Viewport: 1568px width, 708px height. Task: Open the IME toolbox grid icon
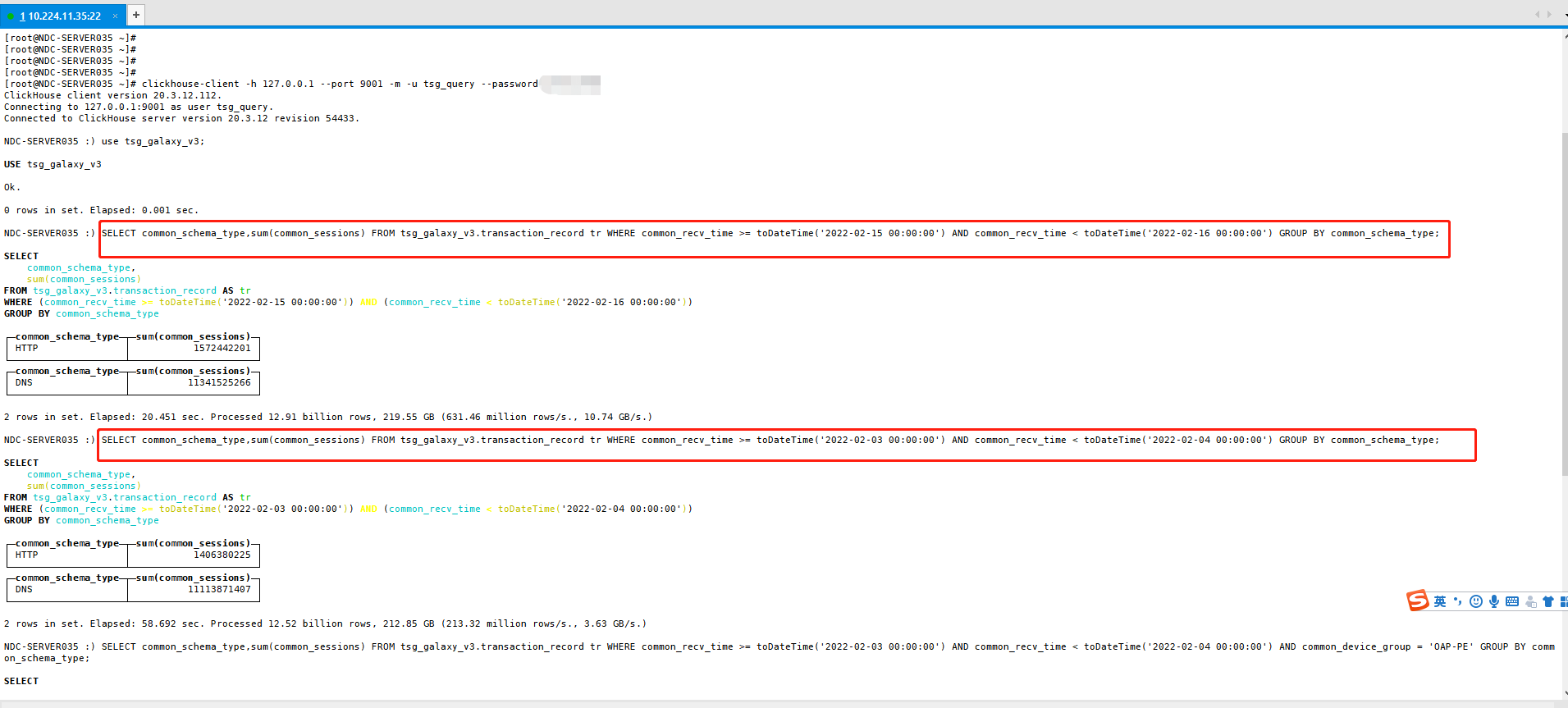pyautogui.click(x=1563, y=601)
